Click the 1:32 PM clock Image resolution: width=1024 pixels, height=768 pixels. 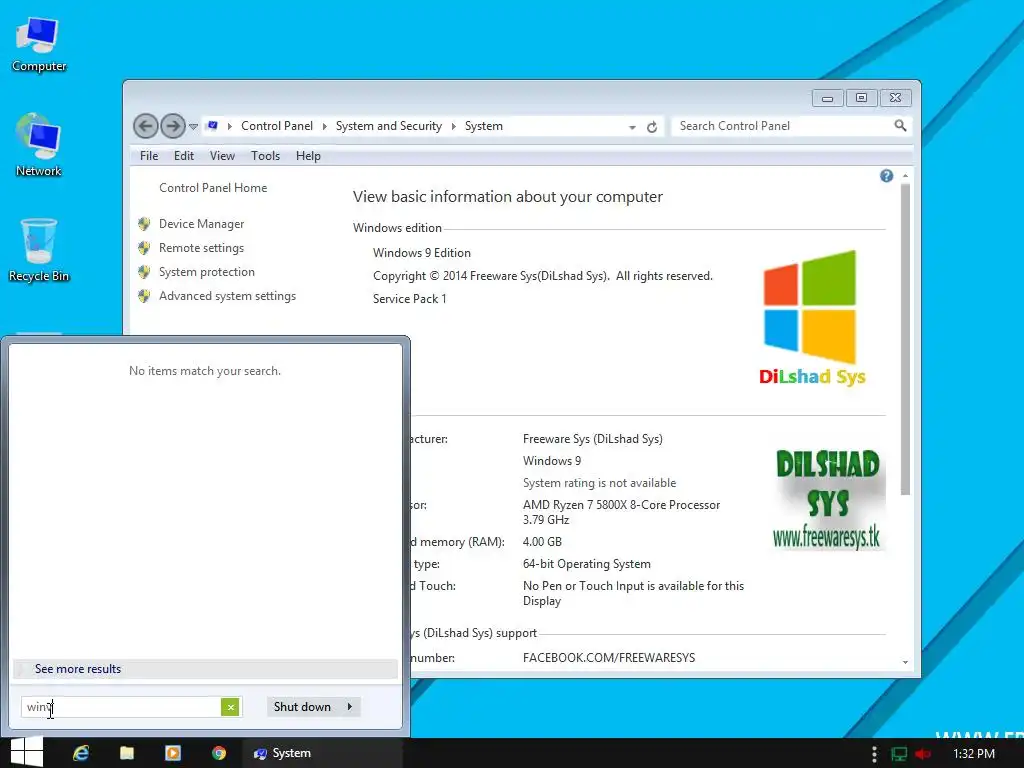coord(974,754)
